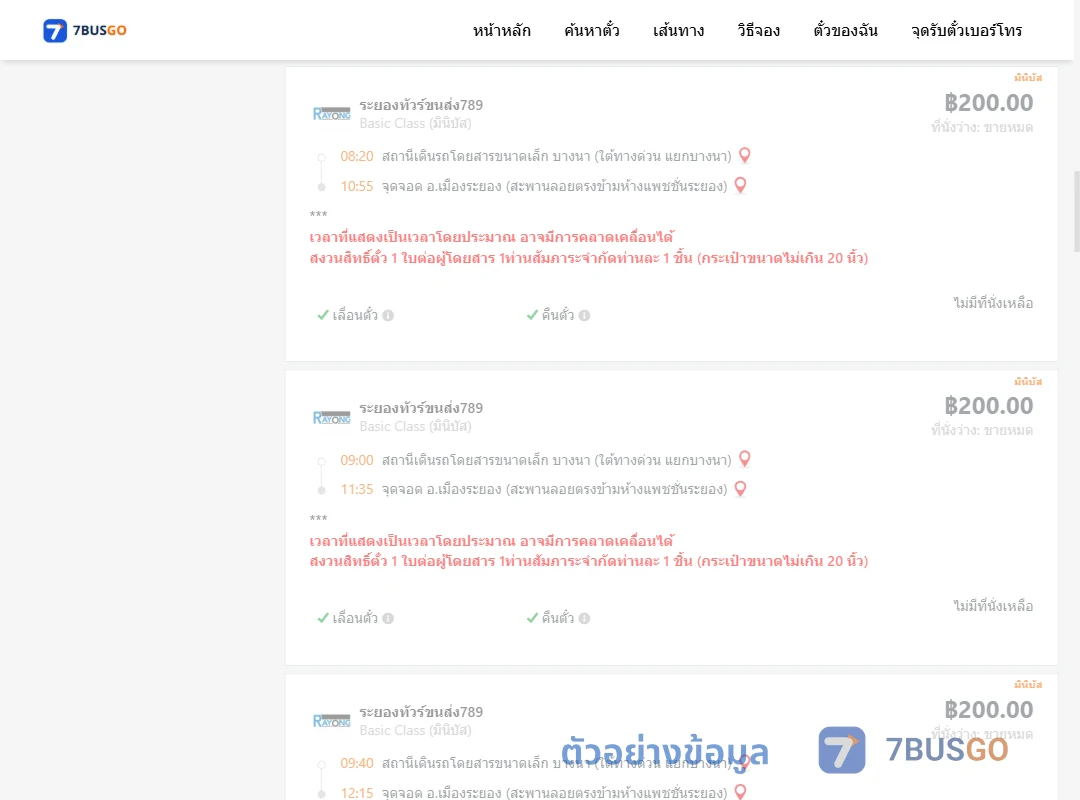This screenshot has height=800, width=1080.
Task: Open the map pin for the 11:35 arrival stop
Action: click(740, 489)
